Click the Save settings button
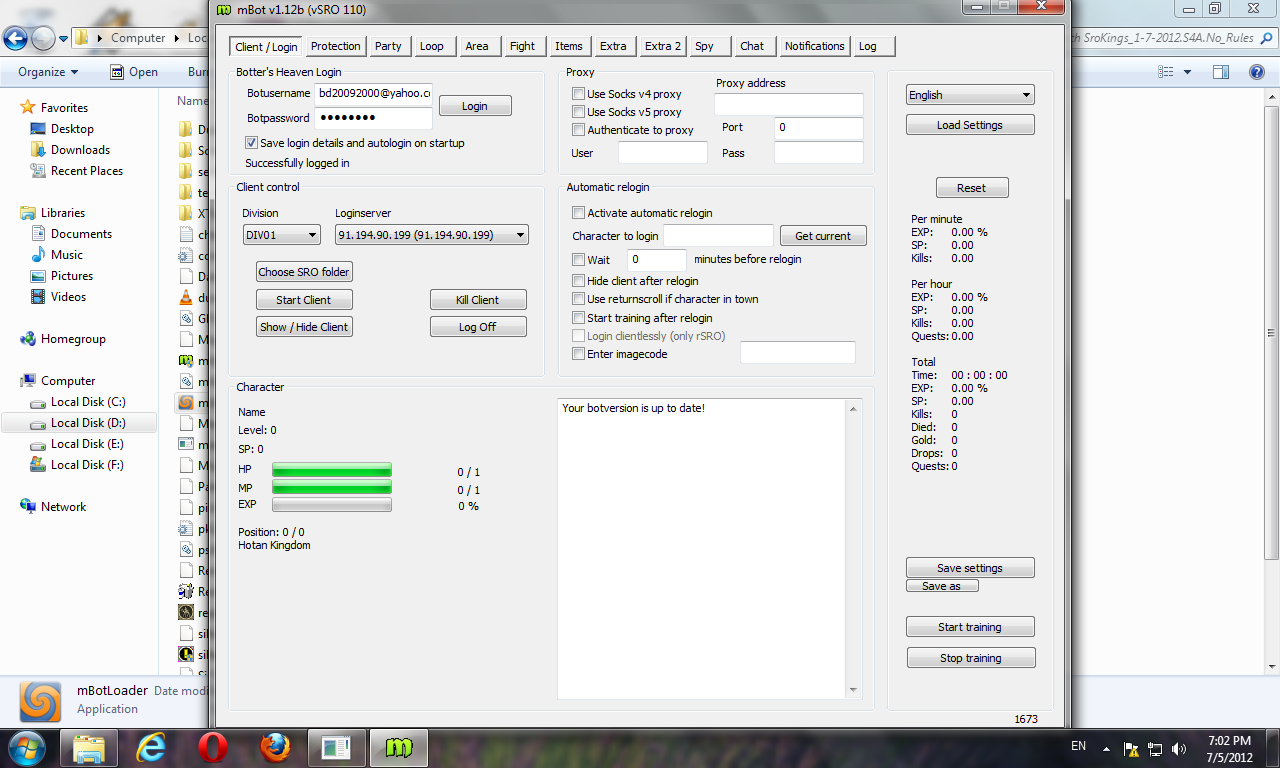The height and width of the screenshot is (768, 1280). tap(970, 568)
